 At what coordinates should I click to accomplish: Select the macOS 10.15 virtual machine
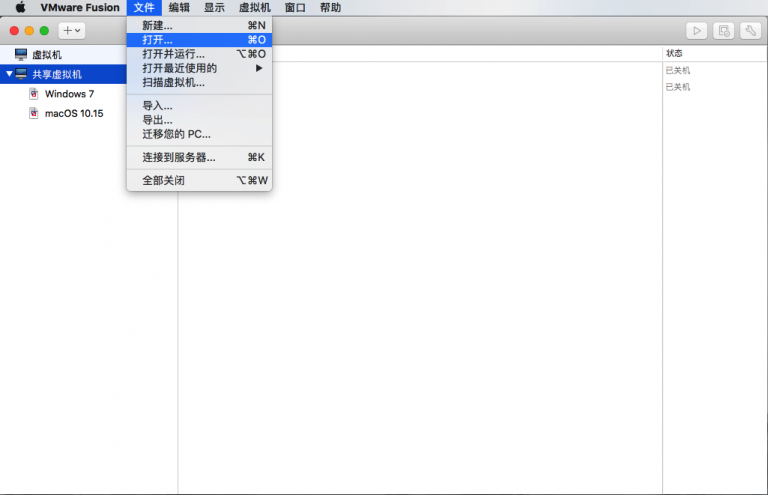(74, 113)
